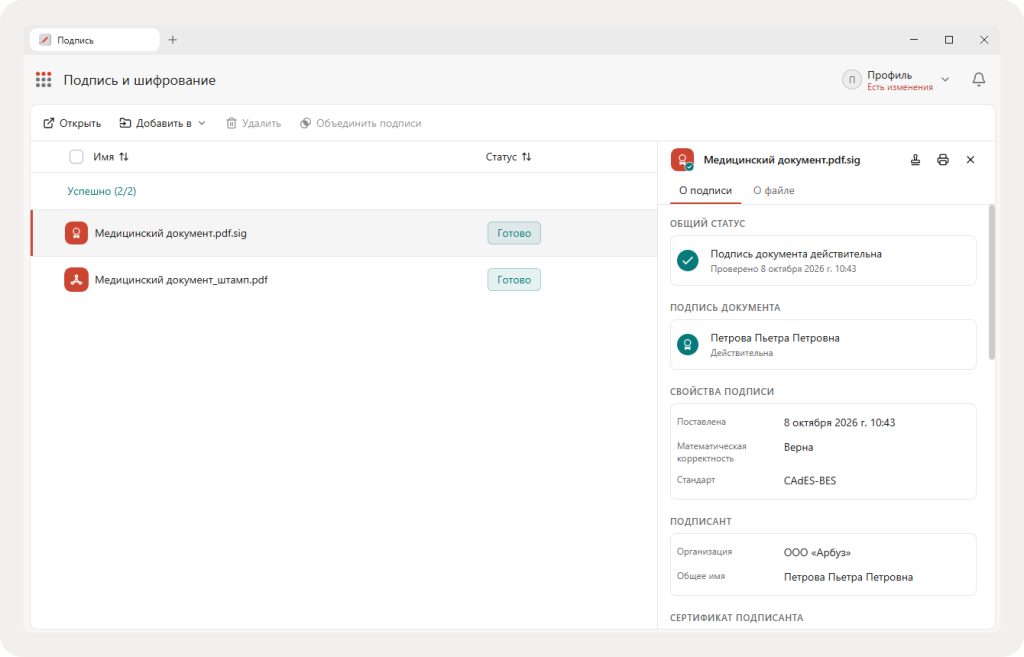This screenshot has height=657, width=1024.
Task: Click the PDF icon of Медицинский документ_штамп.pdf
Action: [76, 280]
